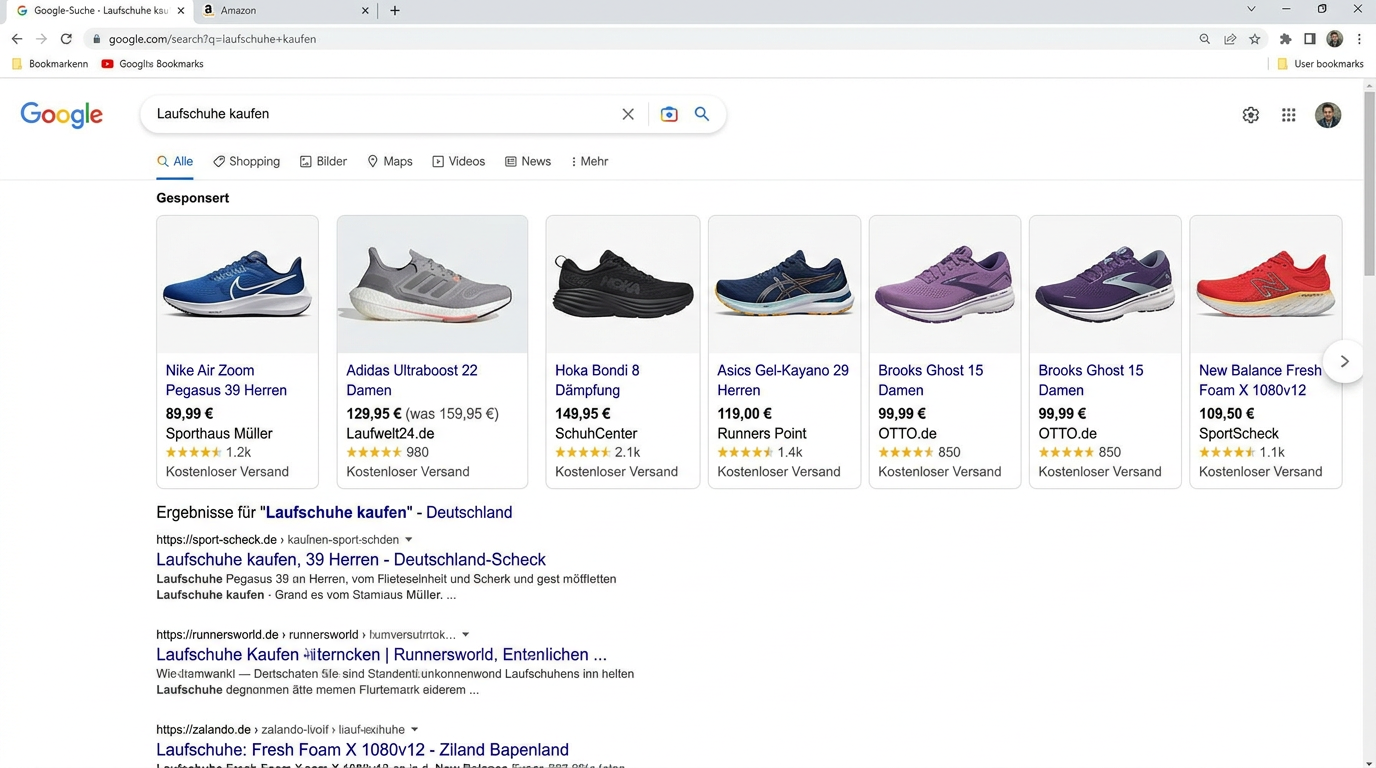Open the blue Nike shoe image
Viewport: 1376px width, 768px height.
[237, 284]
